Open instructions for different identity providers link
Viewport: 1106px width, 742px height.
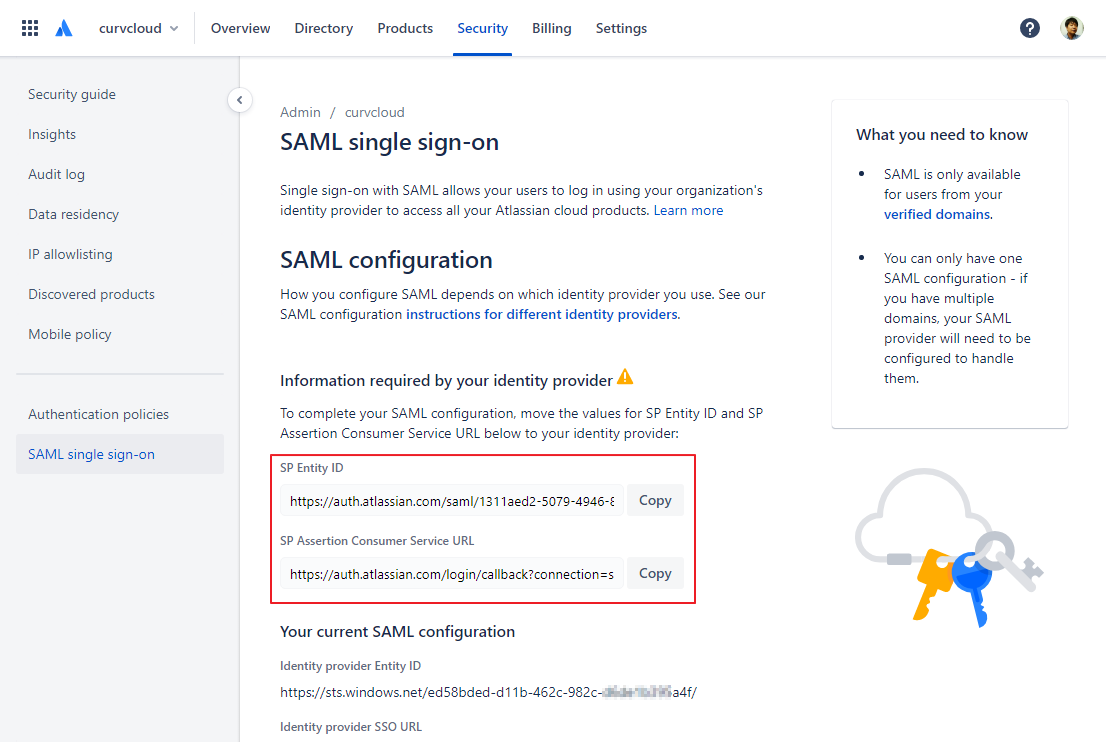542,315
